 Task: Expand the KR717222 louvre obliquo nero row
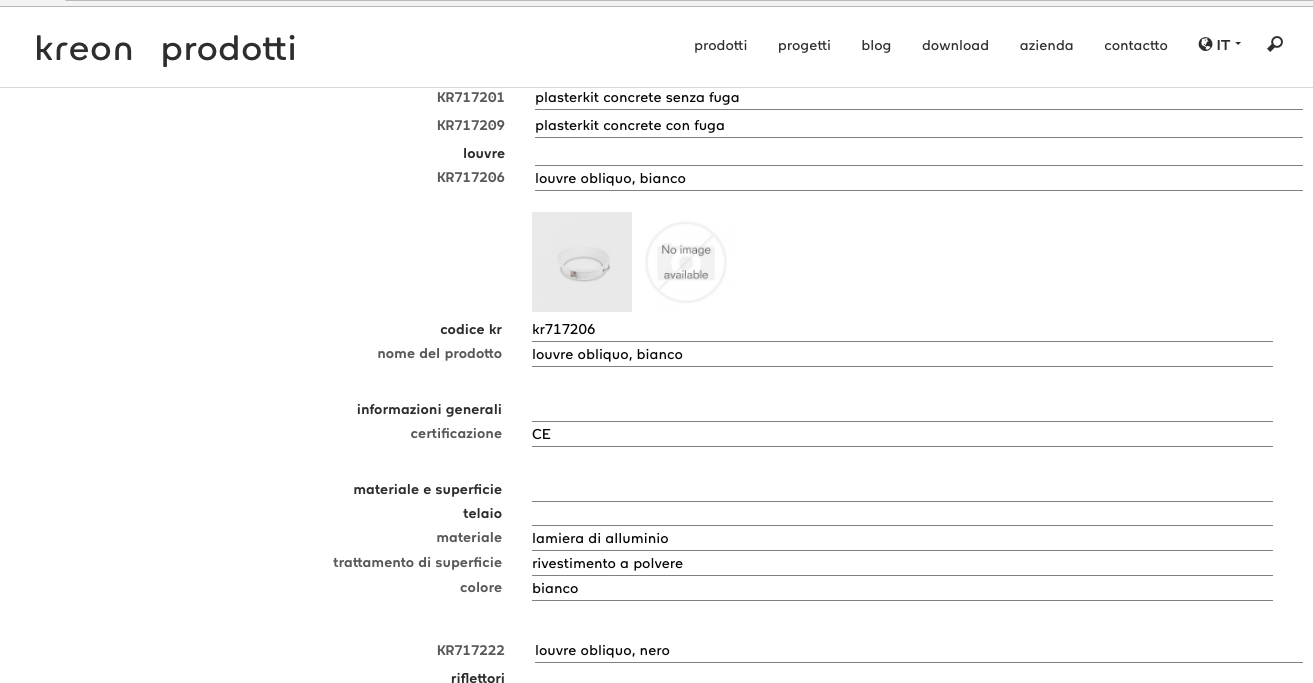(602, 651)
